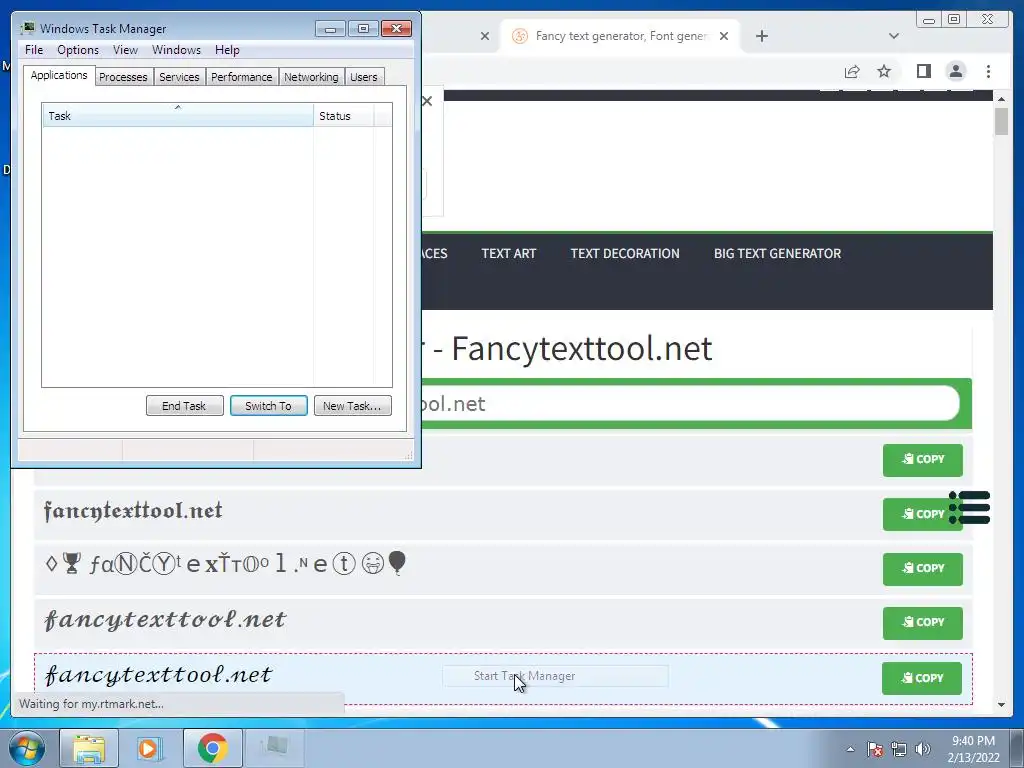This screenshot has height=768, width=1024.
Task: Click the emoji-decorated fancy text row
Action: click(225, 563)
